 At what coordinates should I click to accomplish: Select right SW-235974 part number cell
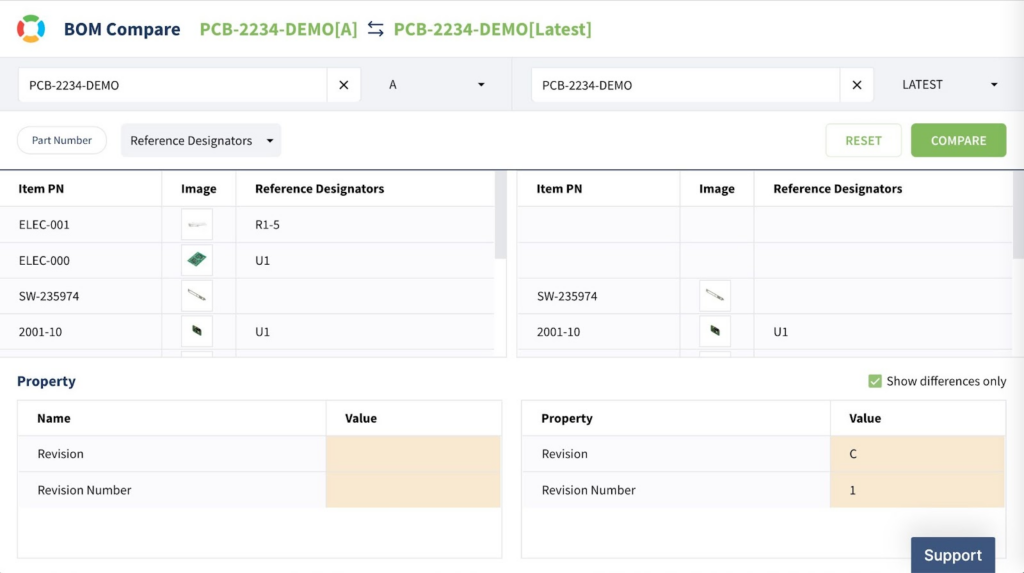[x=599, y=296]
